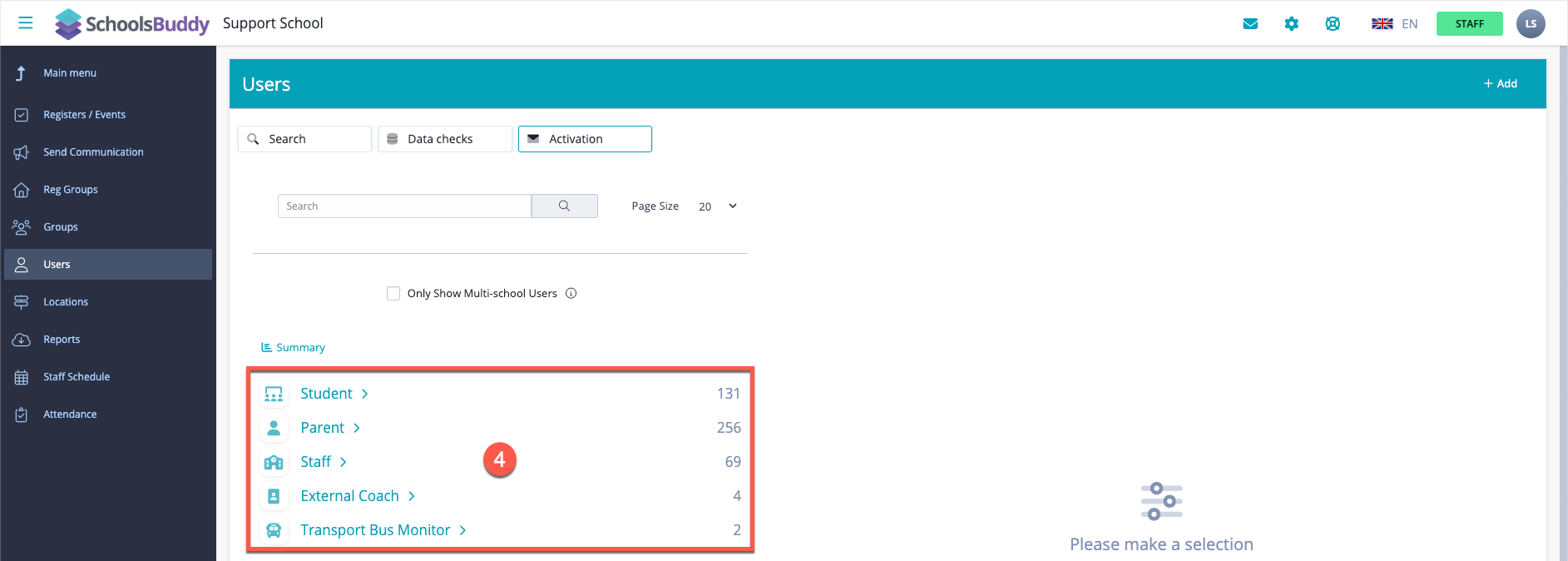Click the help lifebuoy icon

1333,24
